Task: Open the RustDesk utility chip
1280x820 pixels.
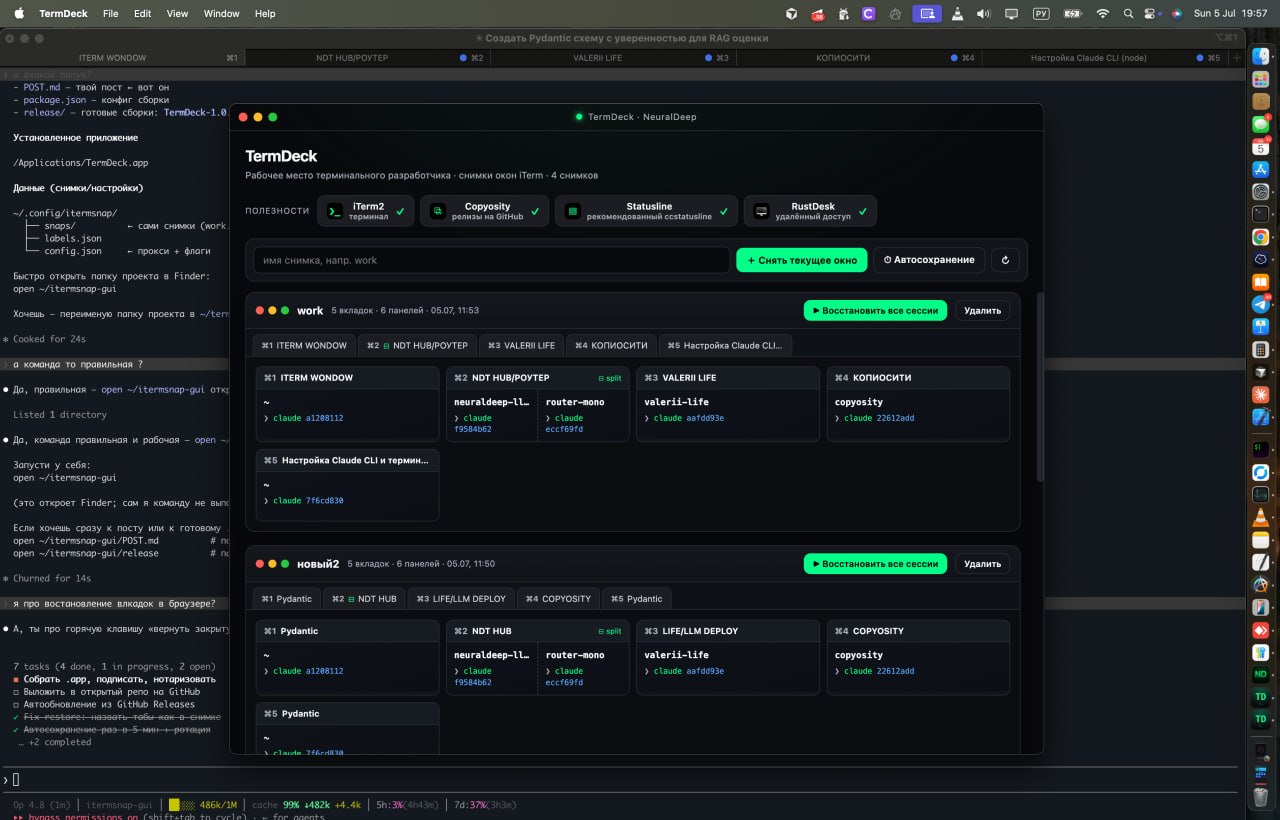Action: coord(810,211)
